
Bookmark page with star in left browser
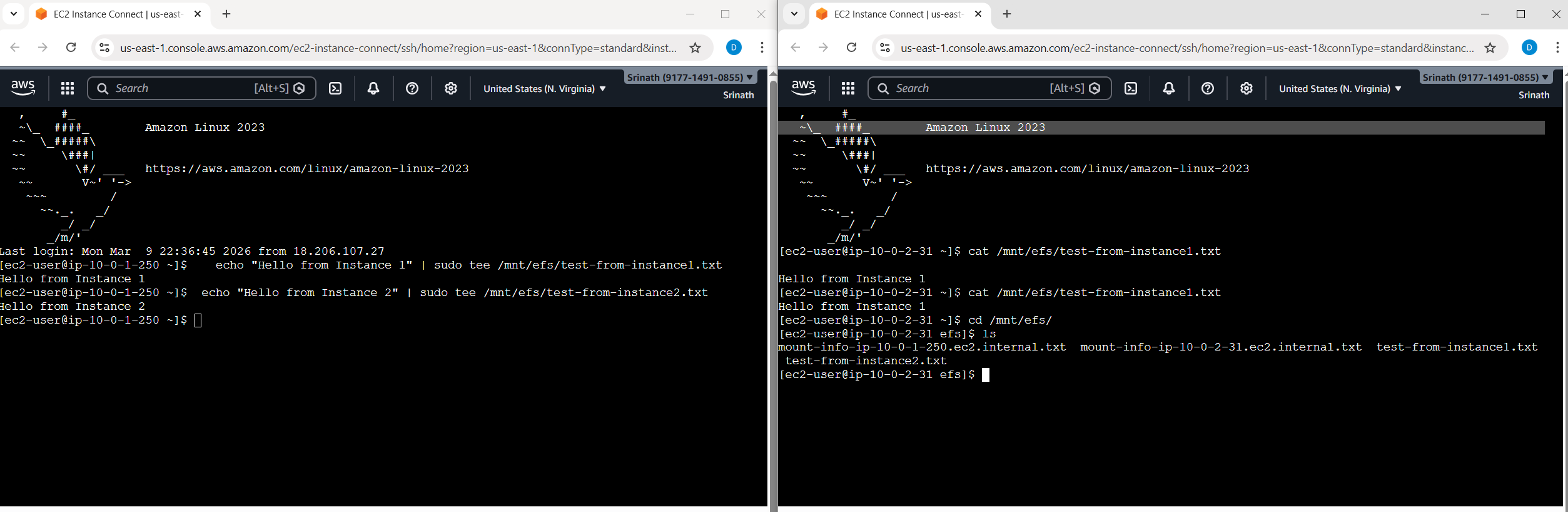pyautogui.click(x=695, y=48)
